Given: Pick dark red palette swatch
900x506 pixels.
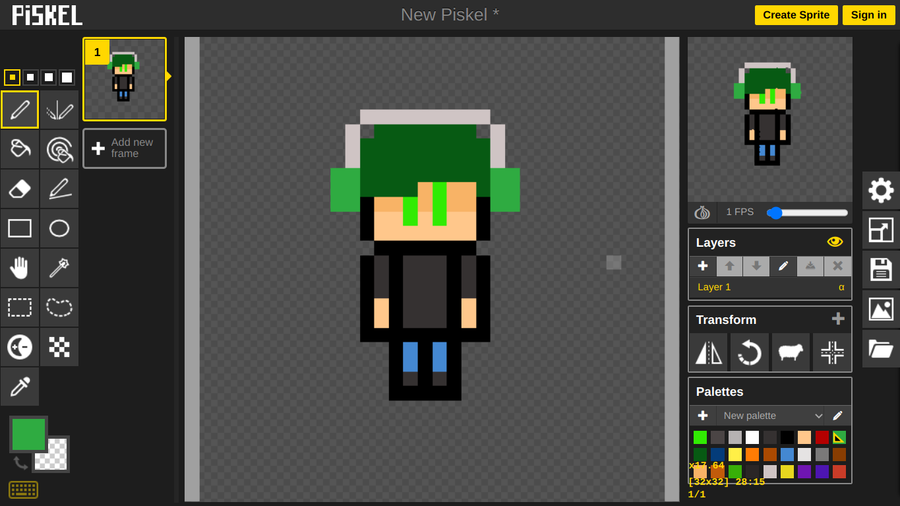Looking at the screenshot, I should tap(822, 438).
